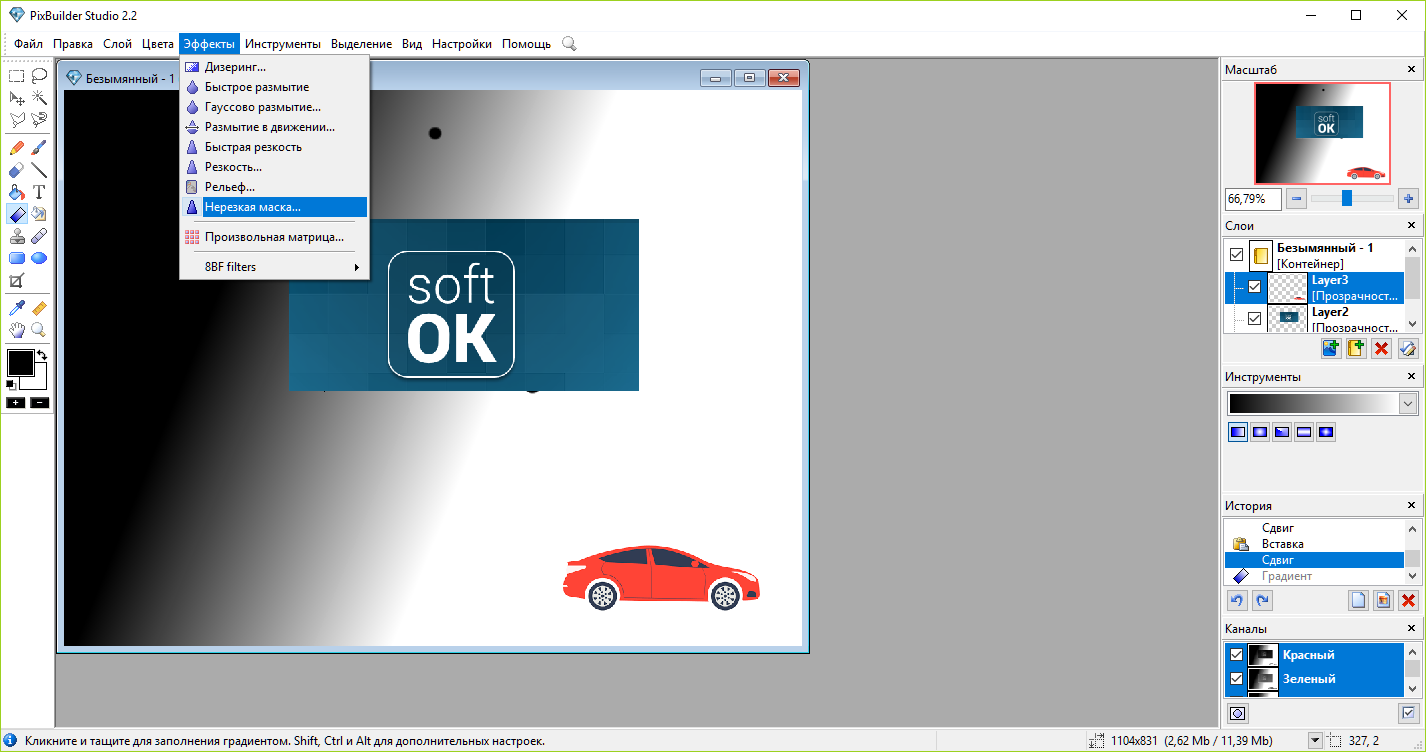Pick the Eraser tool
Screen dimensions: 1426x752
point(17,170)
